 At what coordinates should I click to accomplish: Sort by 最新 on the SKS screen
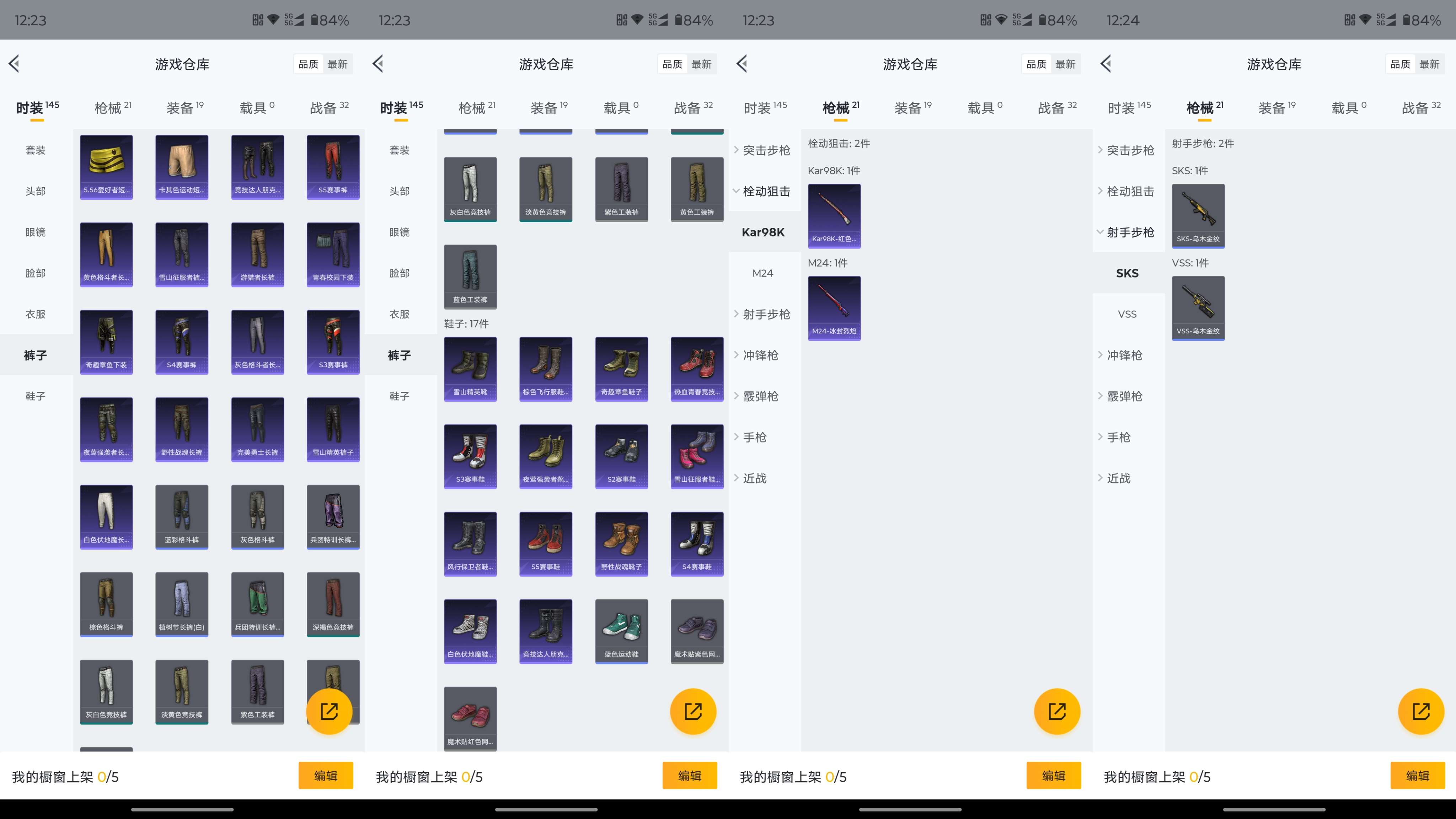[1429, 64]
